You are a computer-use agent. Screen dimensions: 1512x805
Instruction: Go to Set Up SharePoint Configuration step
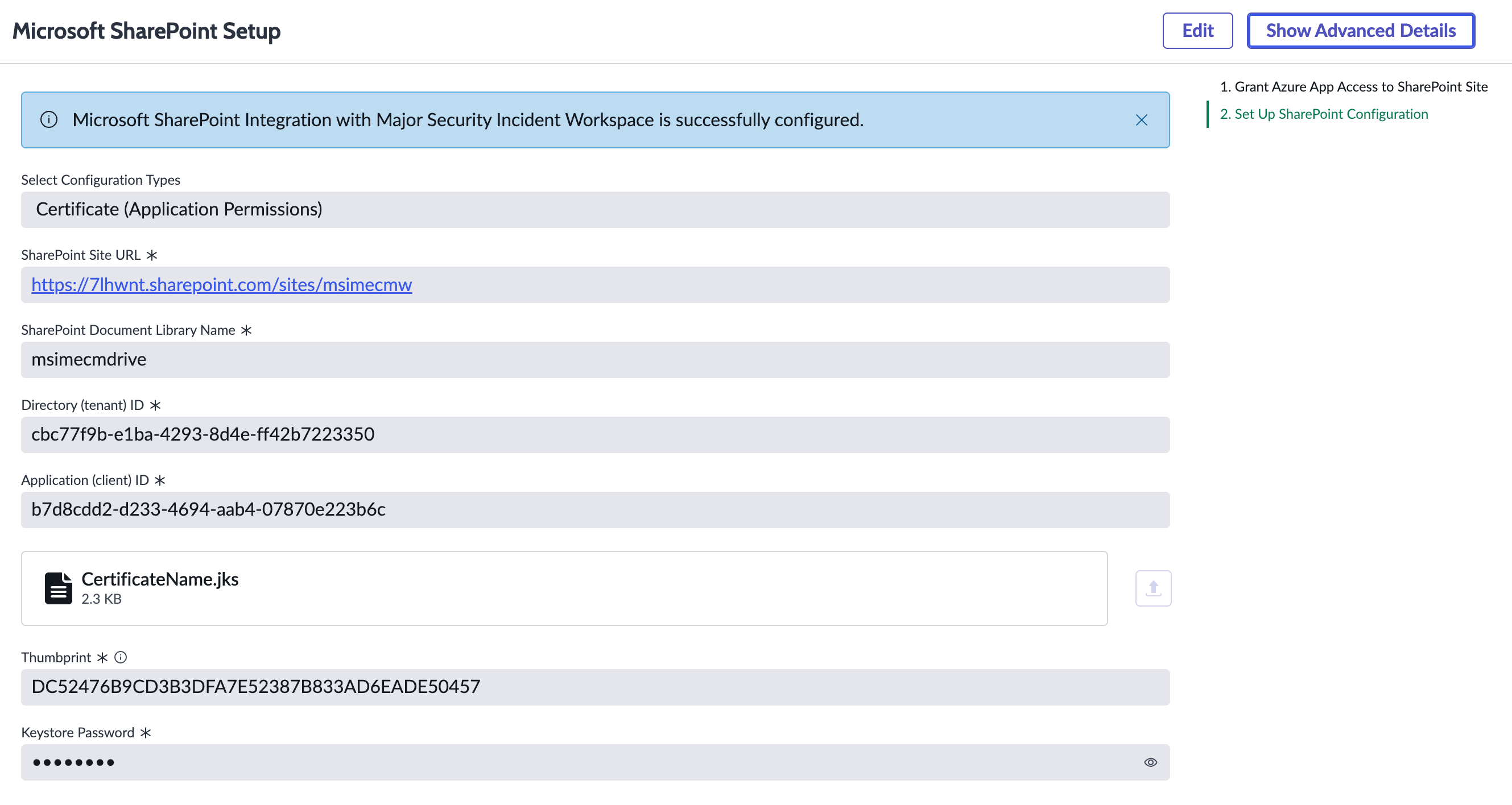pyautogui.click(x=1324, y=114)
